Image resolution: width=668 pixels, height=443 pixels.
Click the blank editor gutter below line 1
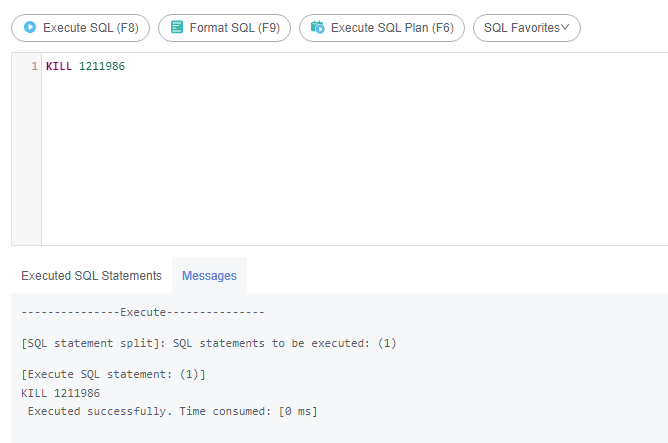point(26,160)
